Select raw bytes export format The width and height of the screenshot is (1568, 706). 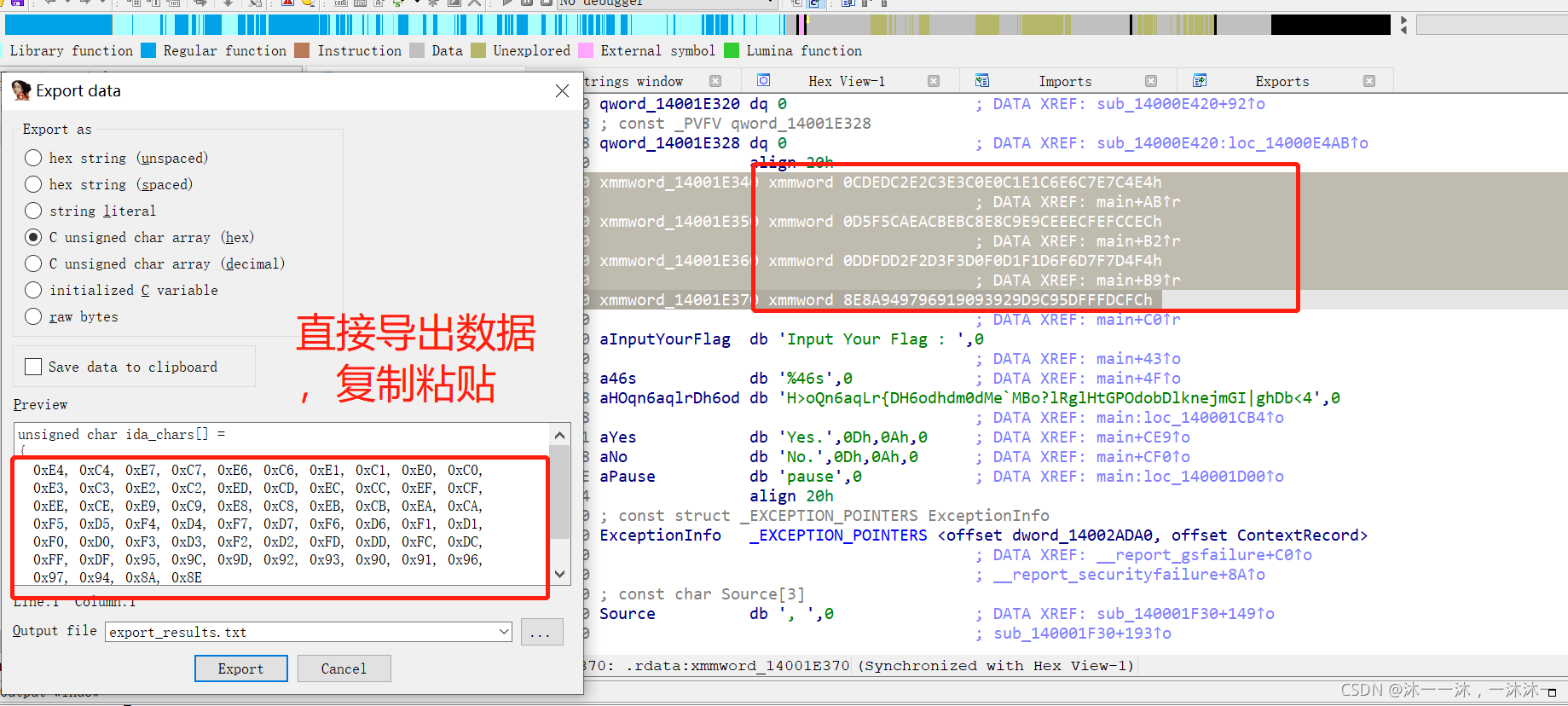click(x=33, y=316)
